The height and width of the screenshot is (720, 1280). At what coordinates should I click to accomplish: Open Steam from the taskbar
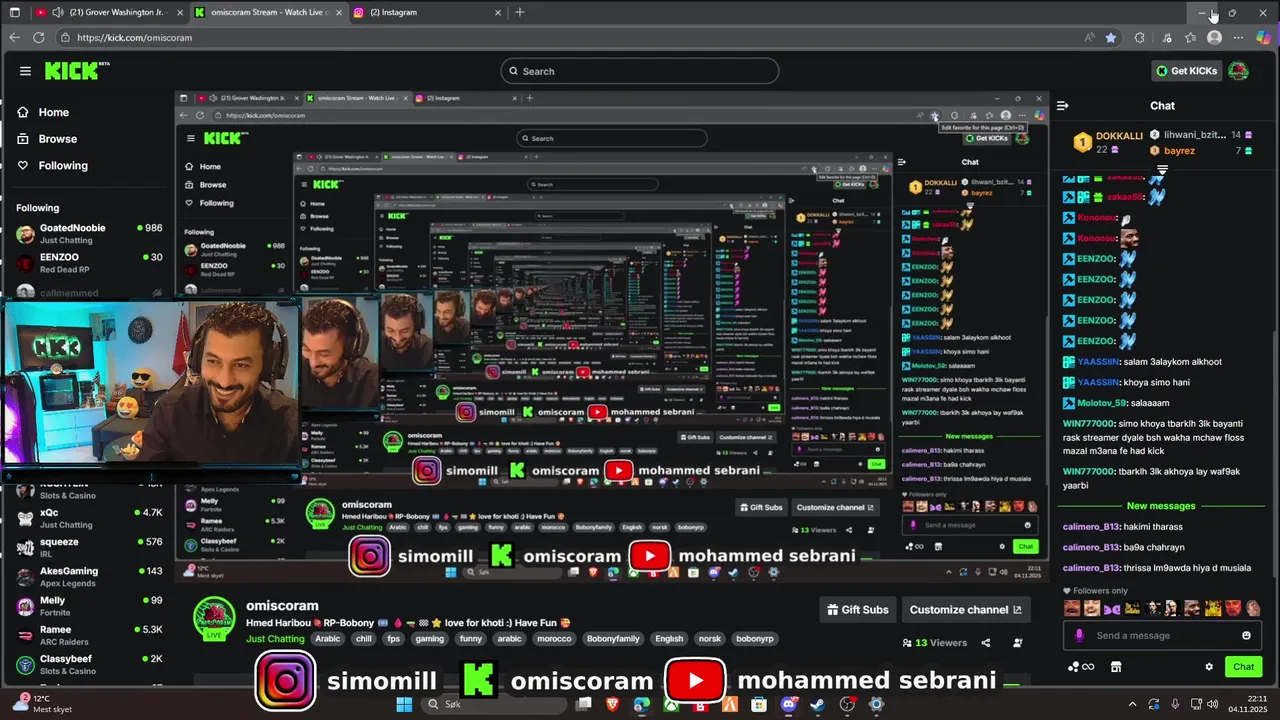(x=817, y=704)
